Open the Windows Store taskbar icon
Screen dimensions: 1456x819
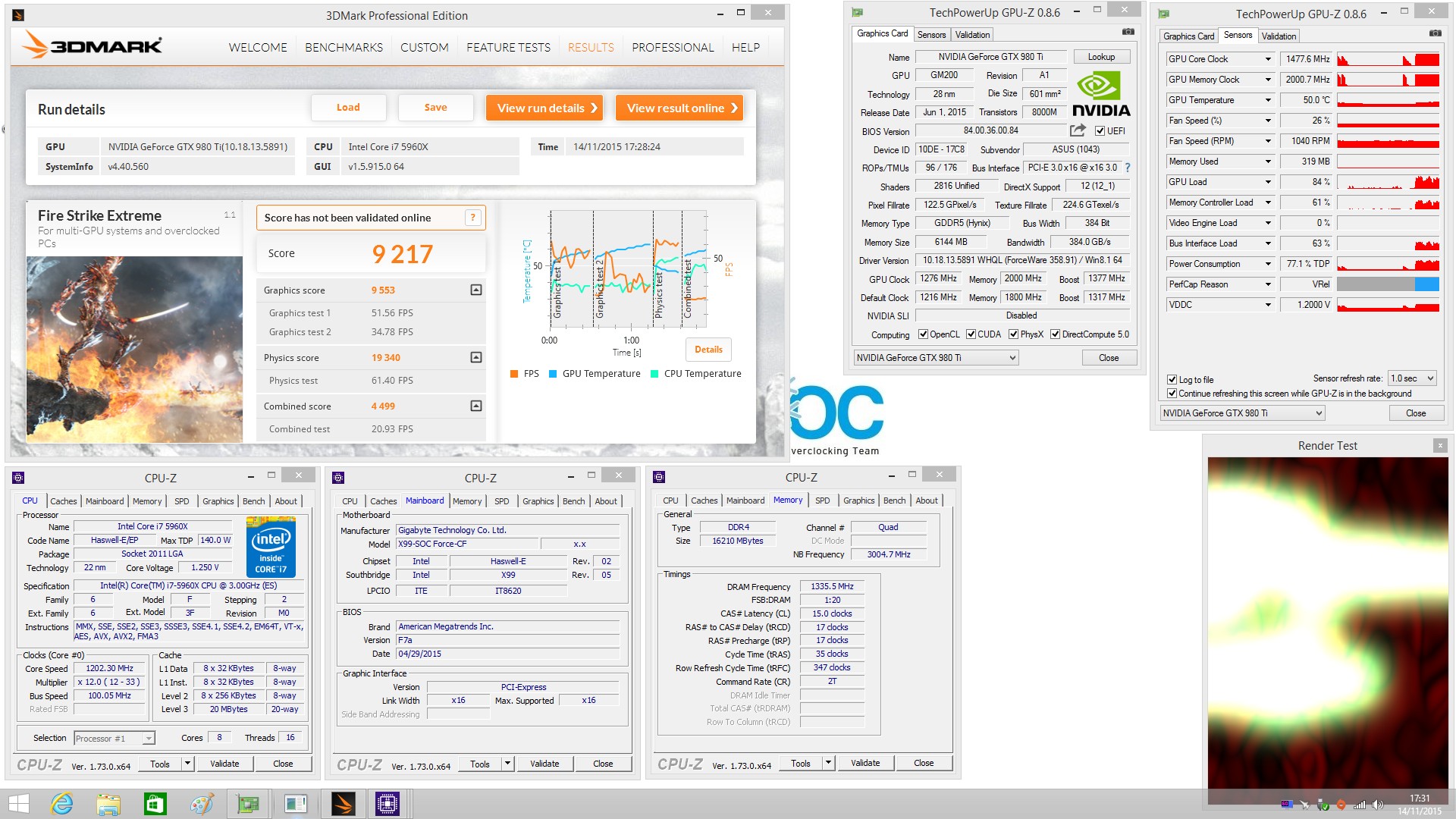[155, 804]
